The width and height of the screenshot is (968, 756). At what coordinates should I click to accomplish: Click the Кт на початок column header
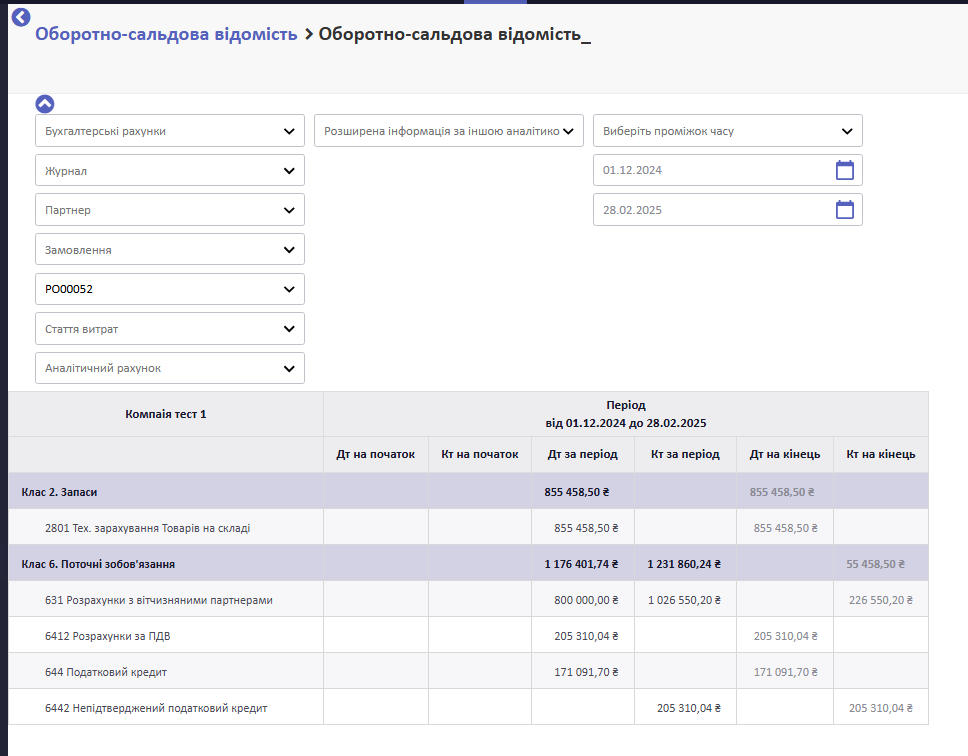(x=480, y=454)
